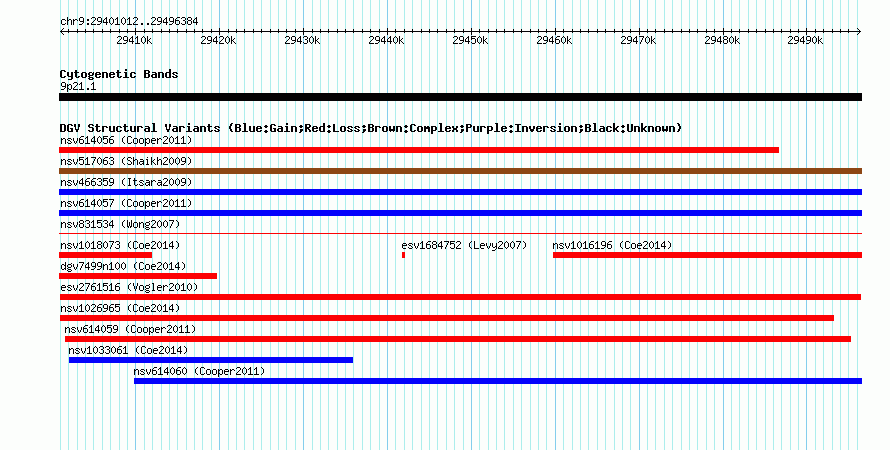Click the 29440k ruler tick label
The height and width of the screenshot is (450, 890).
(386, 40)
